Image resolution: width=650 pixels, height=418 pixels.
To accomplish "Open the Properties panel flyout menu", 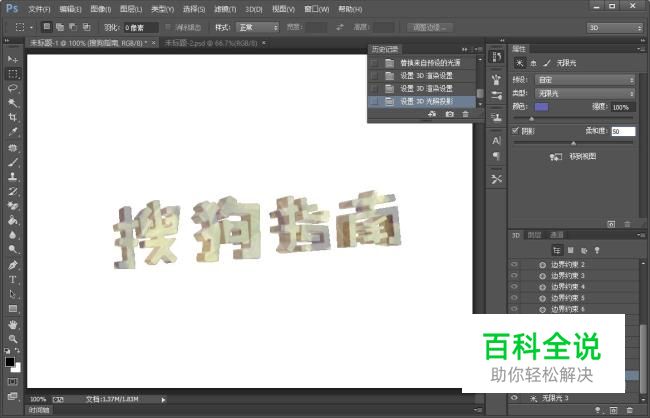I will 640,49.
